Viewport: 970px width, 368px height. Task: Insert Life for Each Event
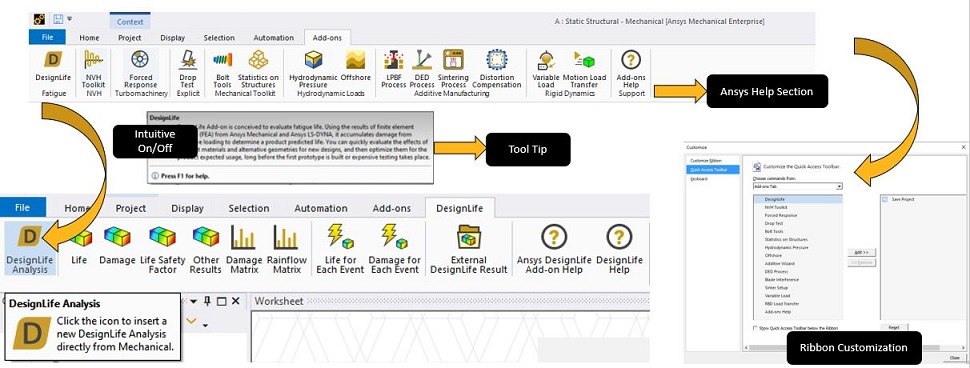point(340,249)
